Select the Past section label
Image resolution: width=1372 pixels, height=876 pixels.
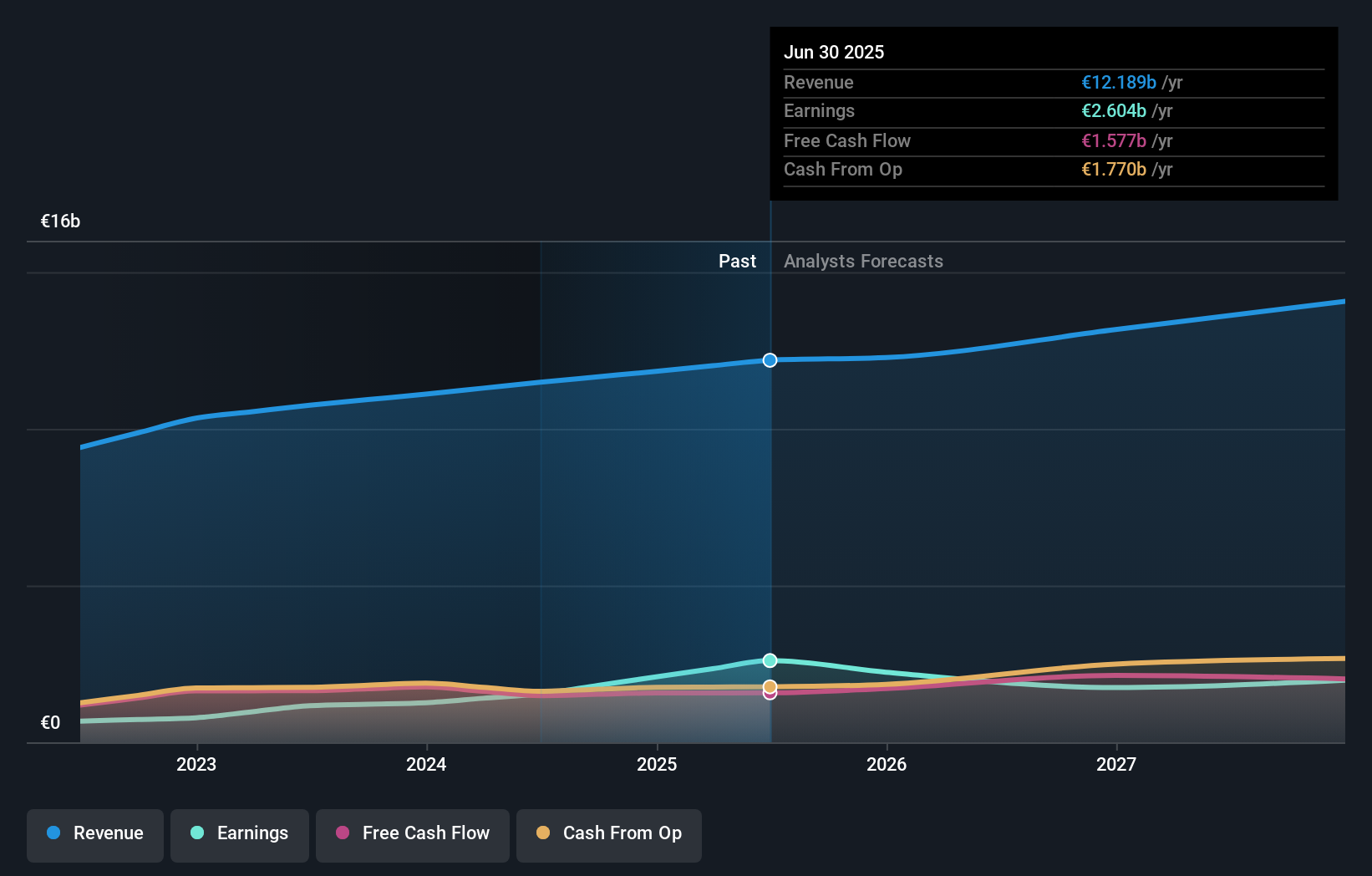[x=737, y=261]
